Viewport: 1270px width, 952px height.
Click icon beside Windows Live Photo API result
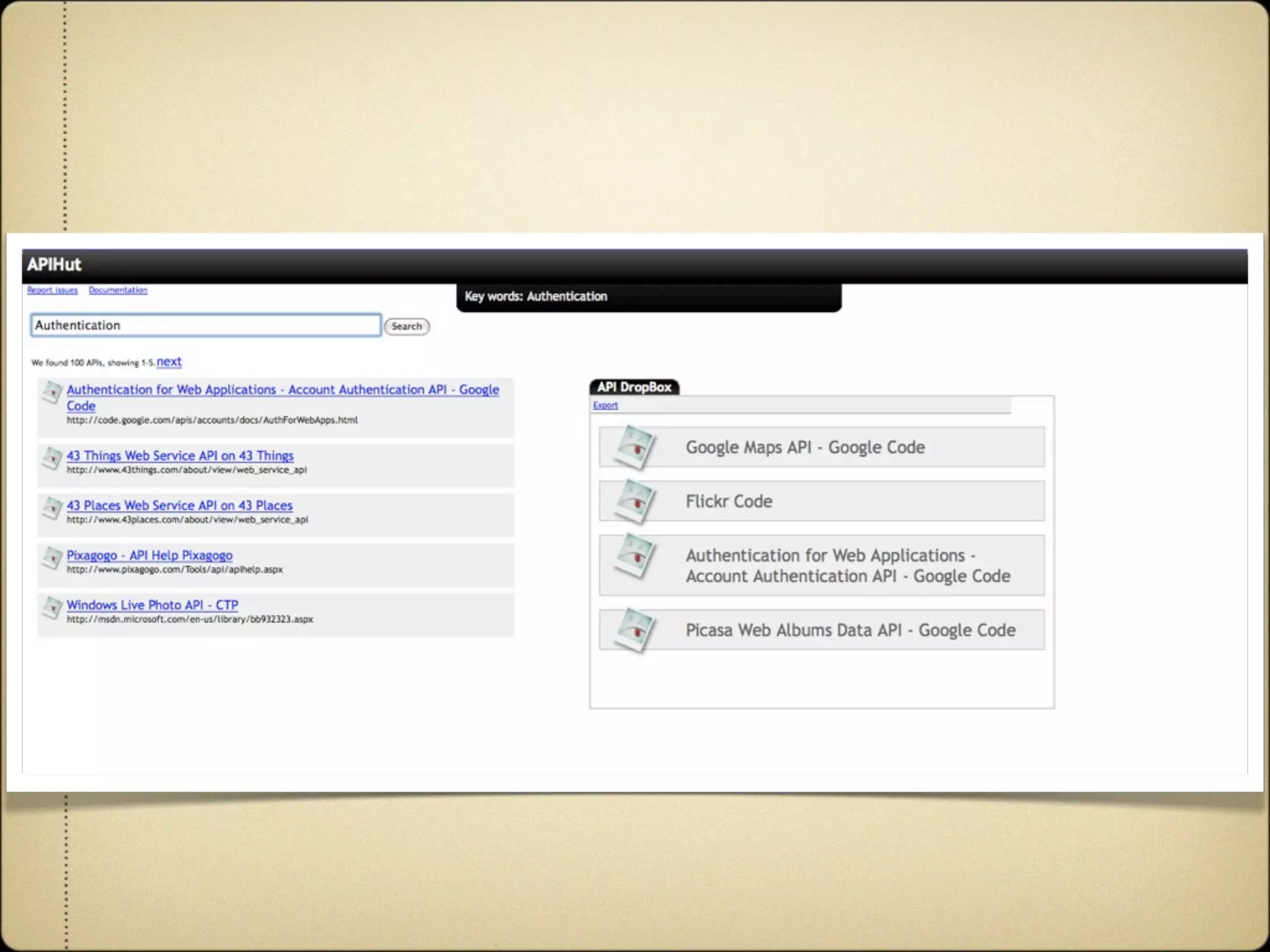pos(52,608)
